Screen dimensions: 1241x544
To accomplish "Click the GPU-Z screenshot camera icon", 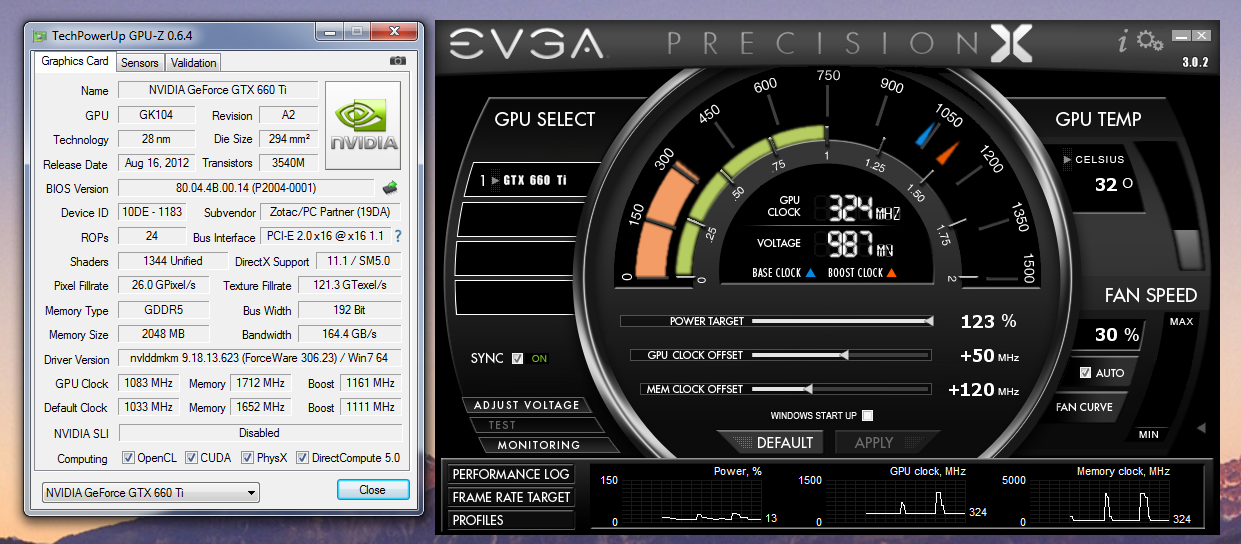I will coord(398,61).
